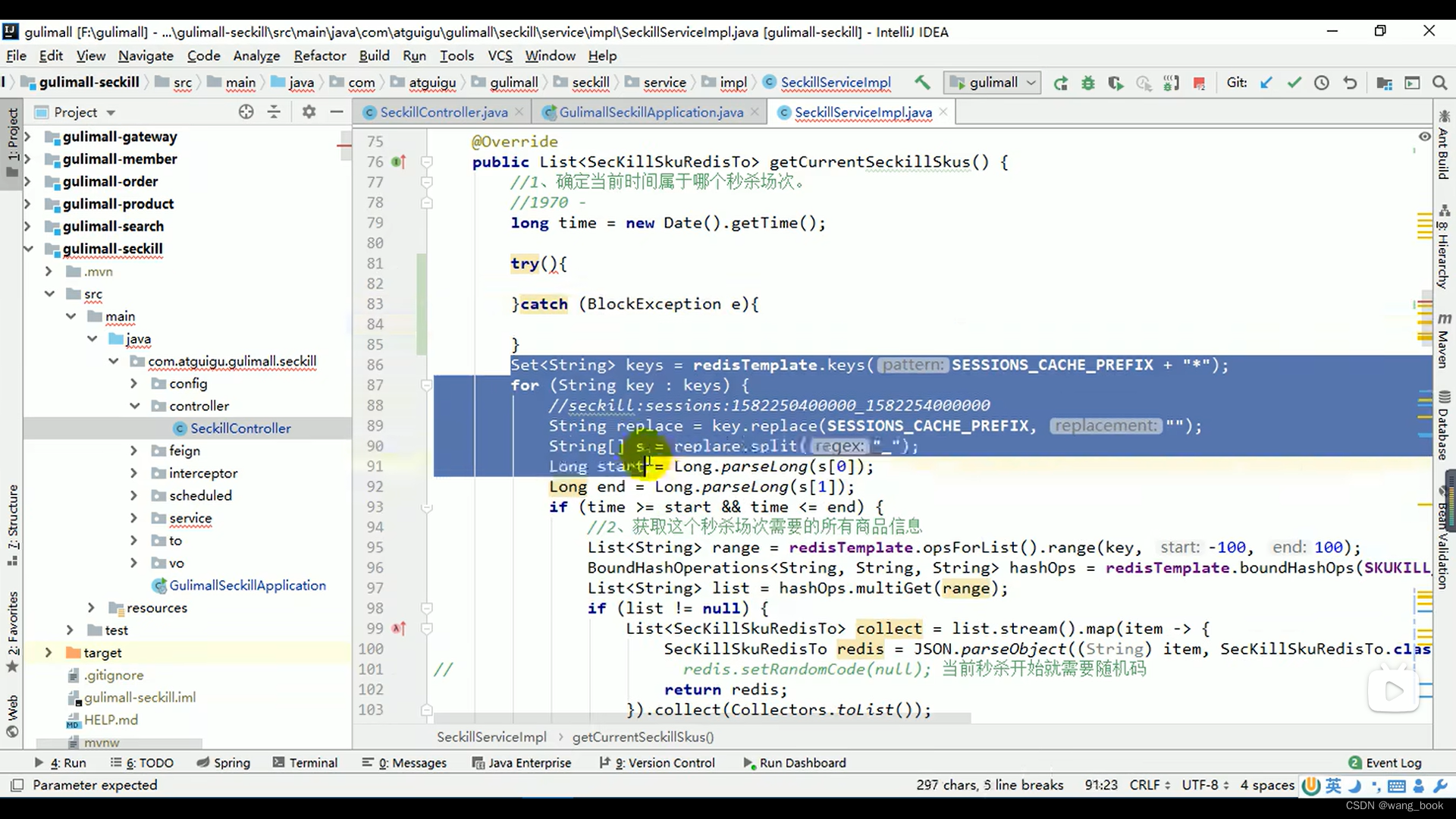This screenshot has width=1456, height=819.
Task: Toggle fold marker on line 87 for-loop
Action: 427,385
